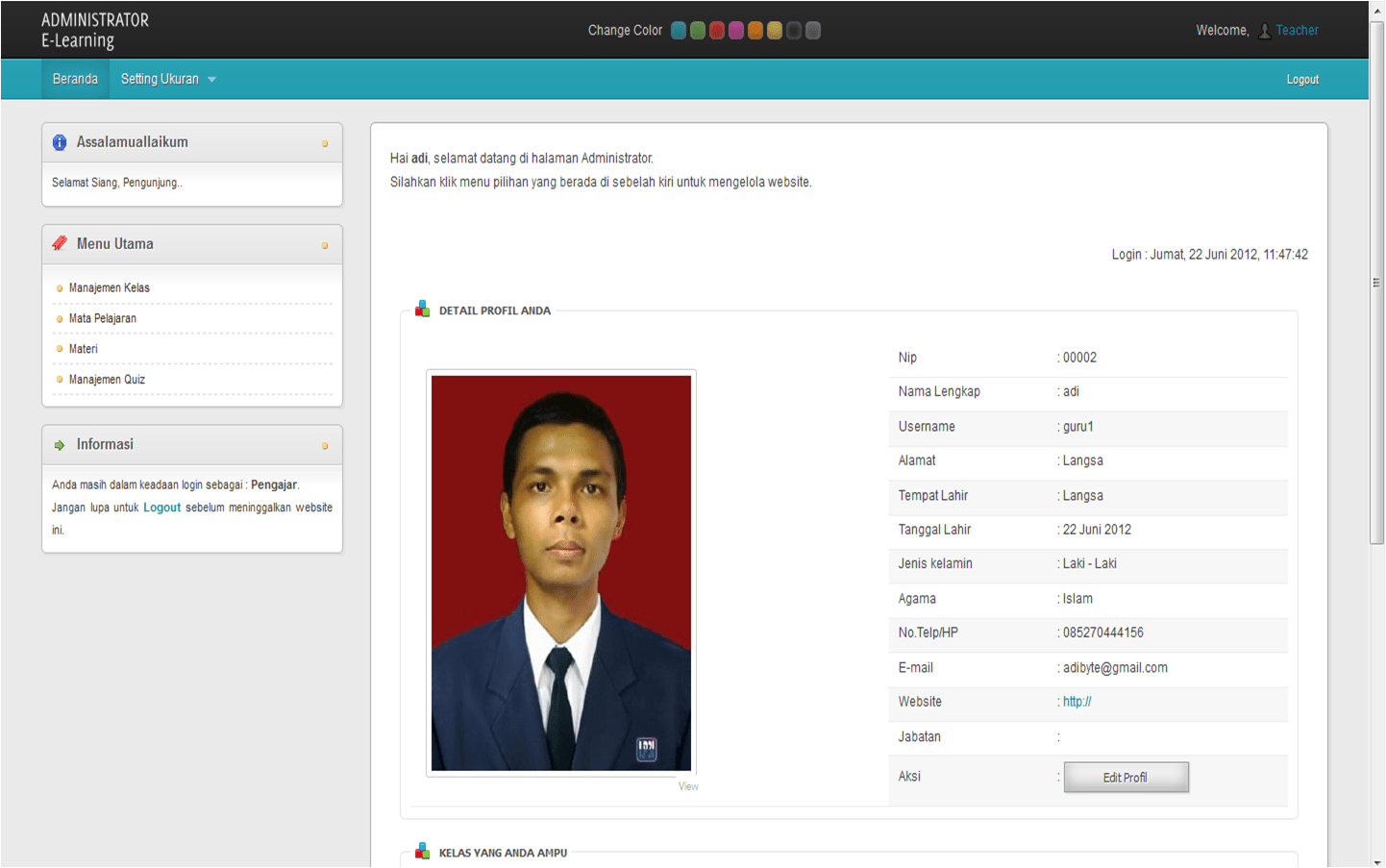Go to the Beranda tab
This screenshot has height=868, width=1386.
(x=75, y=79)
